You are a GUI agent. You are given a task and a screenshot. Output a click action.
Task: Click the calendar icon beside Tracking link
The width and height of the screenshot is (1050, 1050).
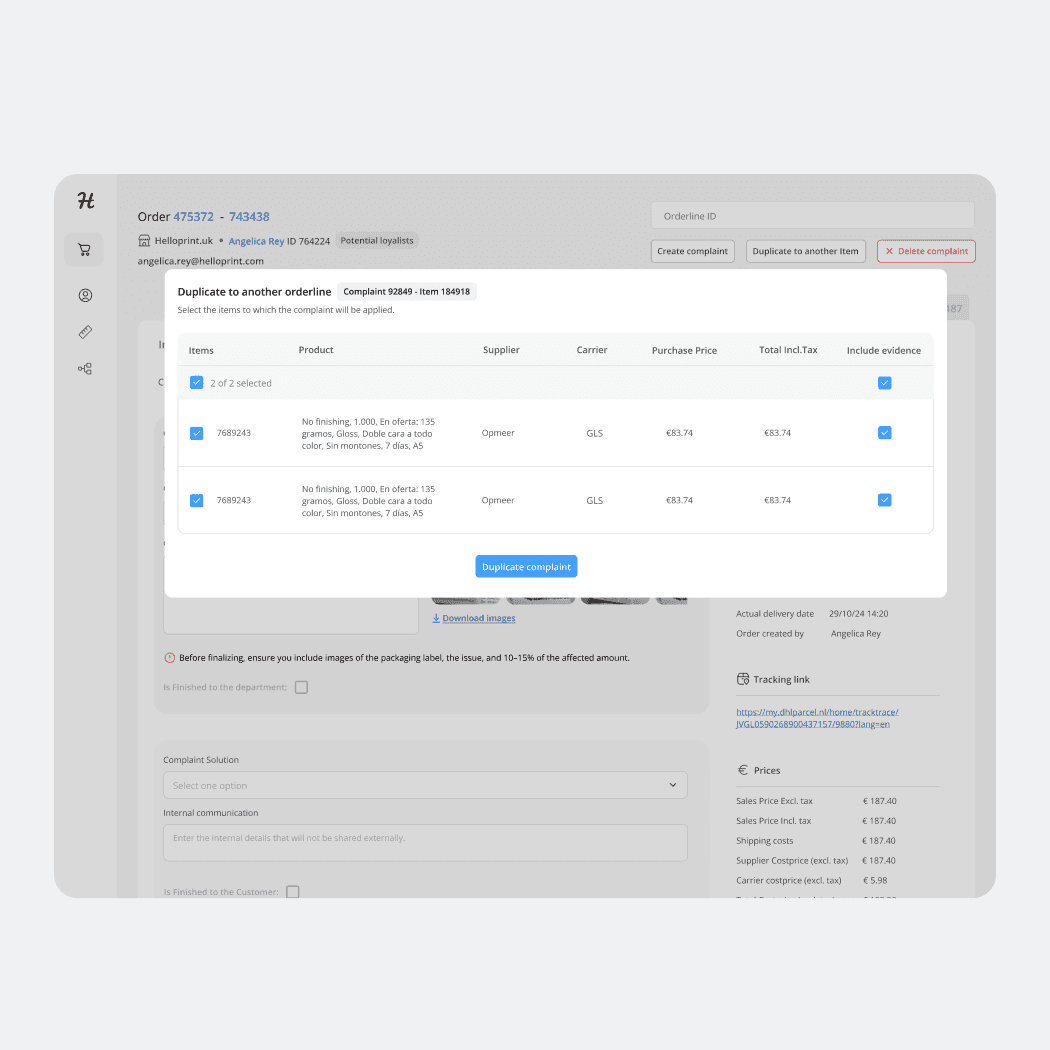(x=743, y=679)
